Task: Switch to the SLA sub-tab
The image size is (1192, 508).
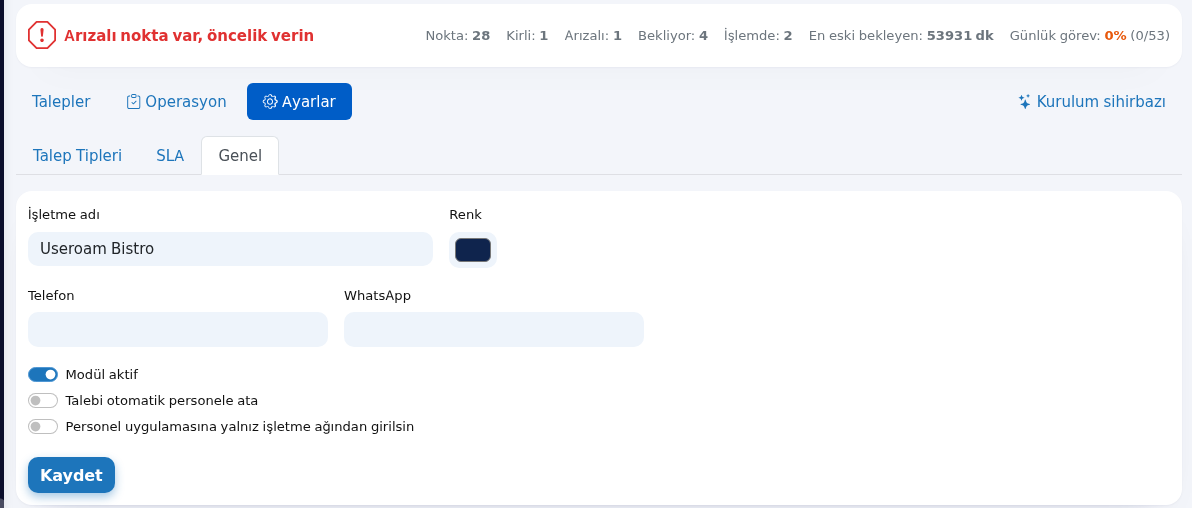Action: click(x=170, y=156)
